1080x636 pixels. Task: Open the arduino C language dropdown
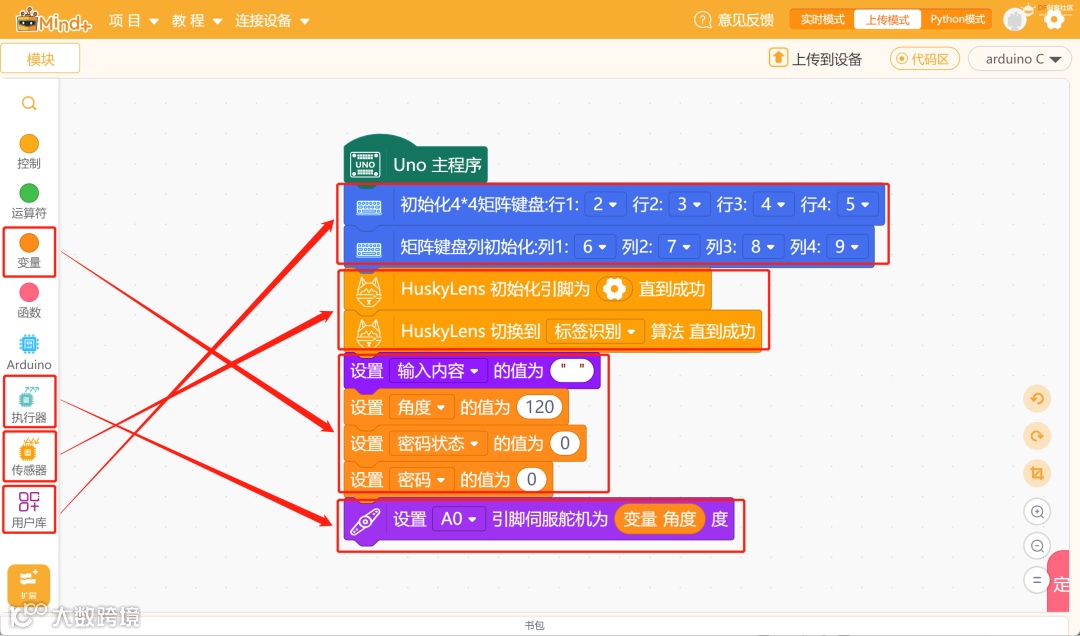coord(1019,59)
